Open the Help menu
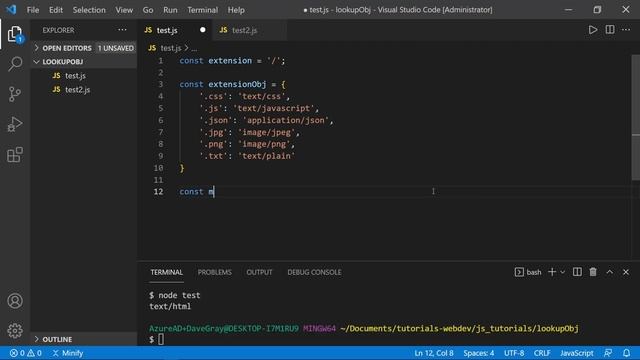Image resolution: width=640 pixels, height=360 pixels. click(236, 10)
